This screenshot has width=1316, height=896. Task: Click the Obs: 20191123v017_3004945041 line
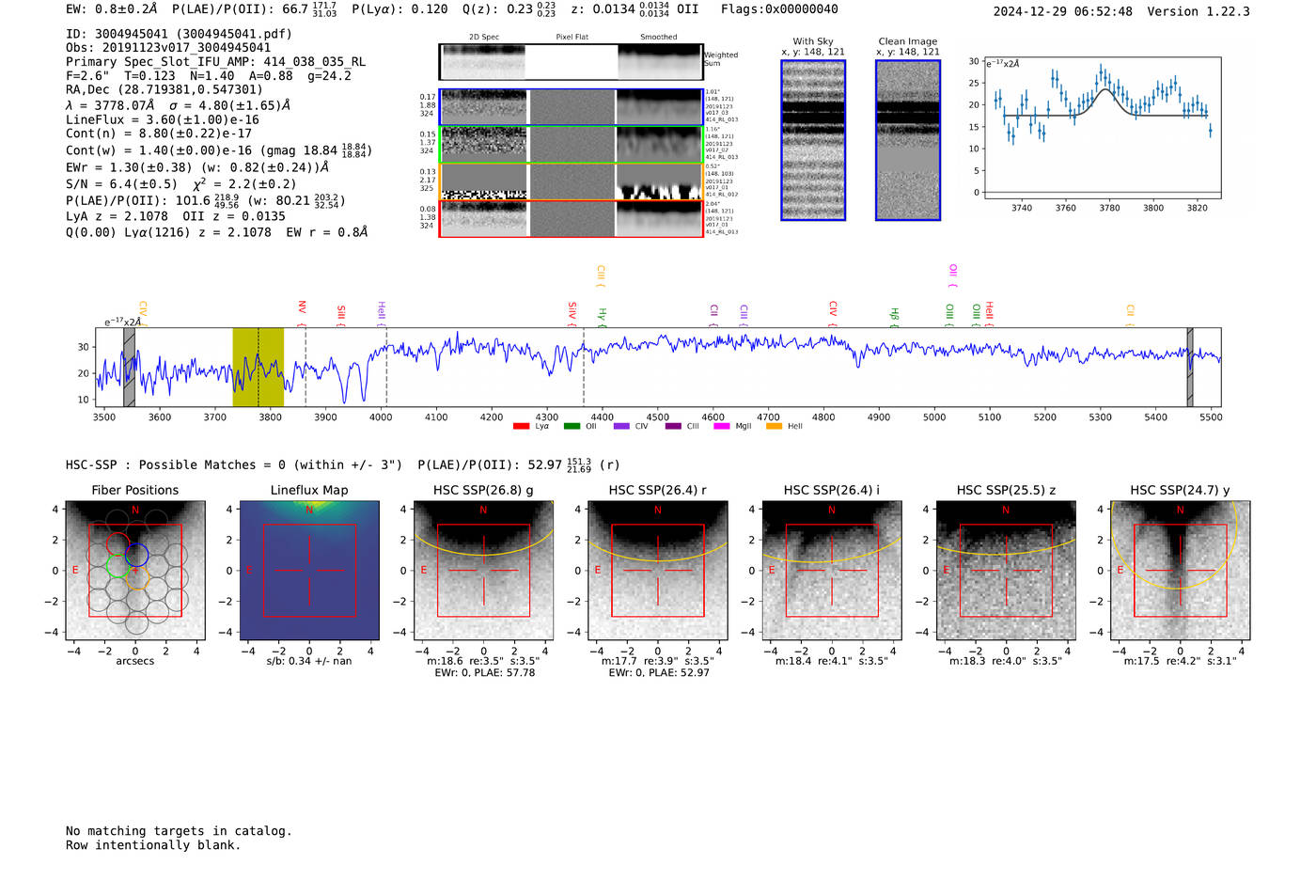(x=168, y=48)
